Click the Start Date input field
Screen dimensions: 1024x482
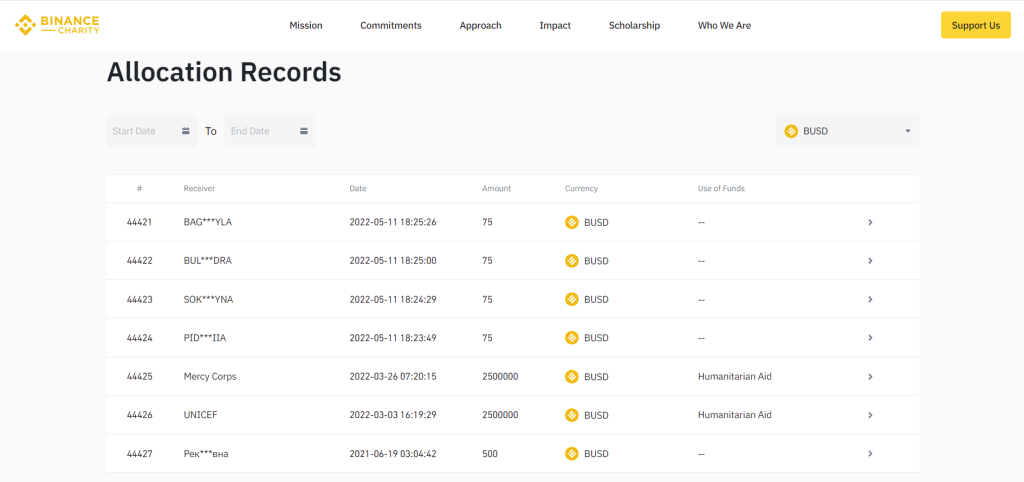[142, 131]
